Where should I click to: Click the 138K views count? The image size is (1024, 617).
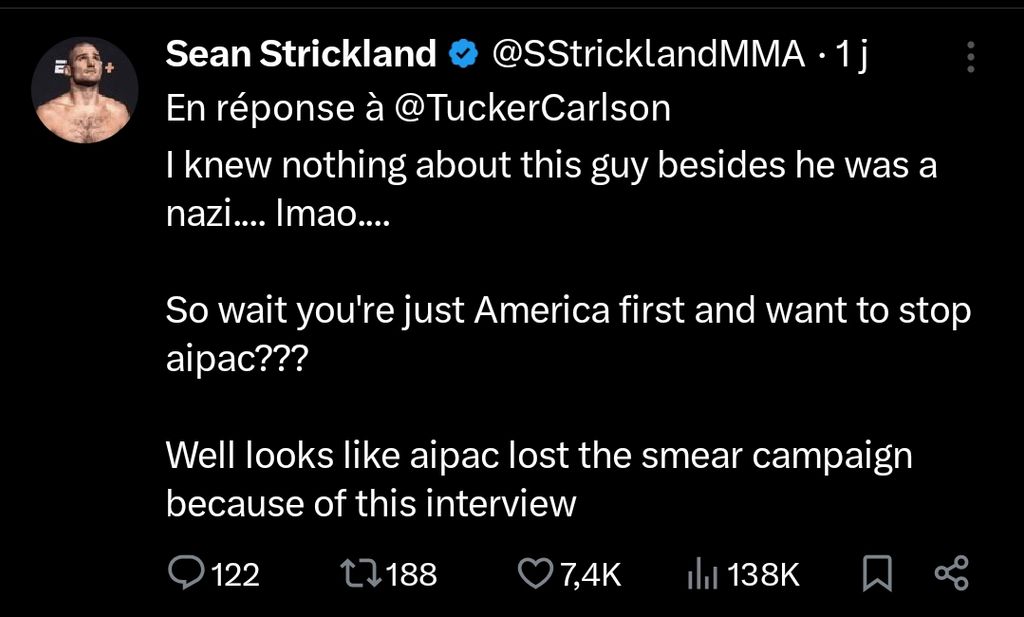[763, 575]
